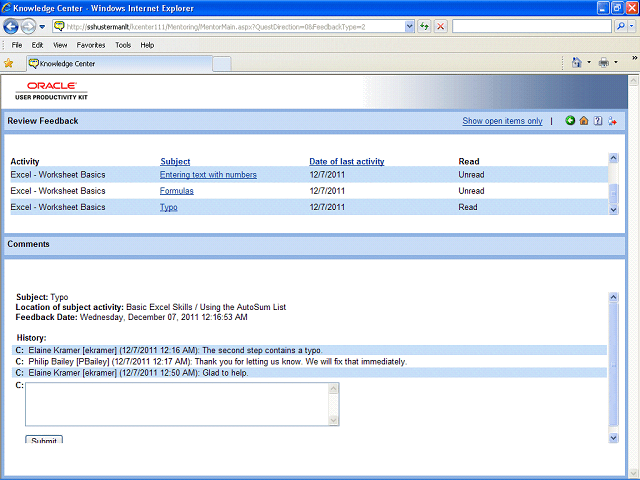Expand the toolbar overflow chevron
The width and height of the screenshot is (640, 480).
pos(635,58)
